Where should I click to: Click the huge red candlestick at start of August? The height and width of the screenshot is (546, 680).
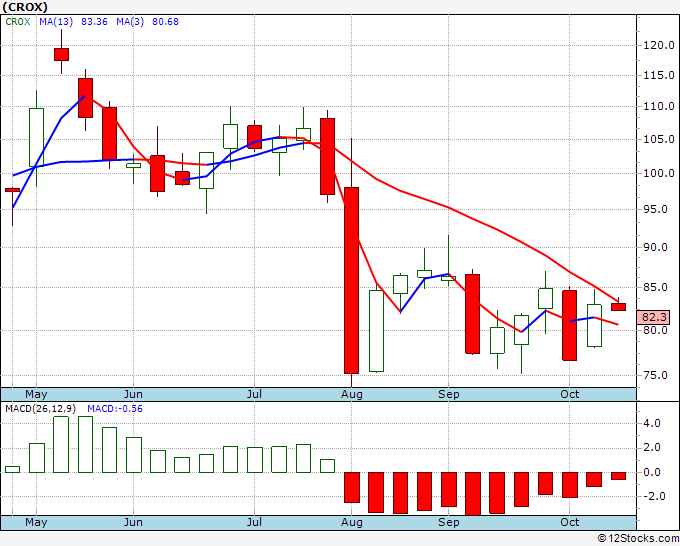pos(351,280)
